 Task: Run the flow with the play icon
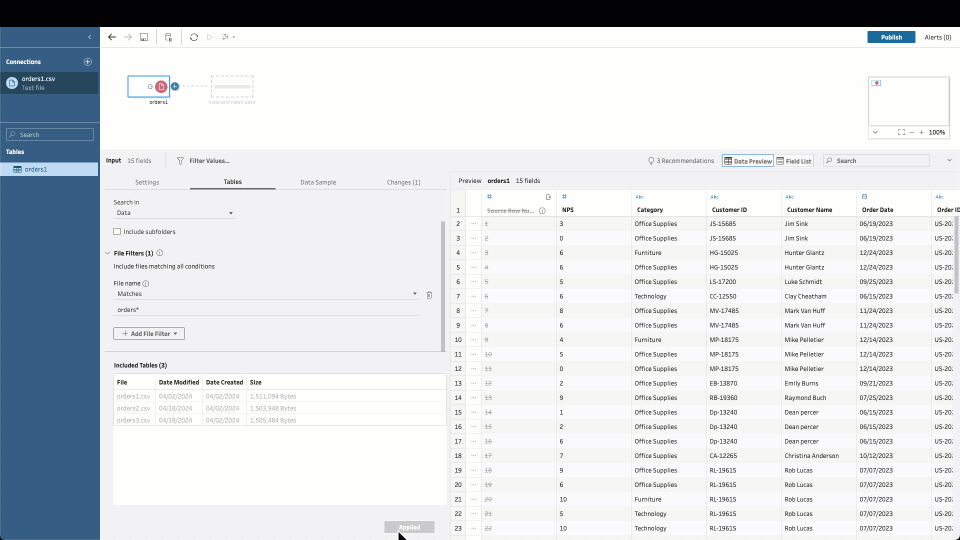pos(209,37)
